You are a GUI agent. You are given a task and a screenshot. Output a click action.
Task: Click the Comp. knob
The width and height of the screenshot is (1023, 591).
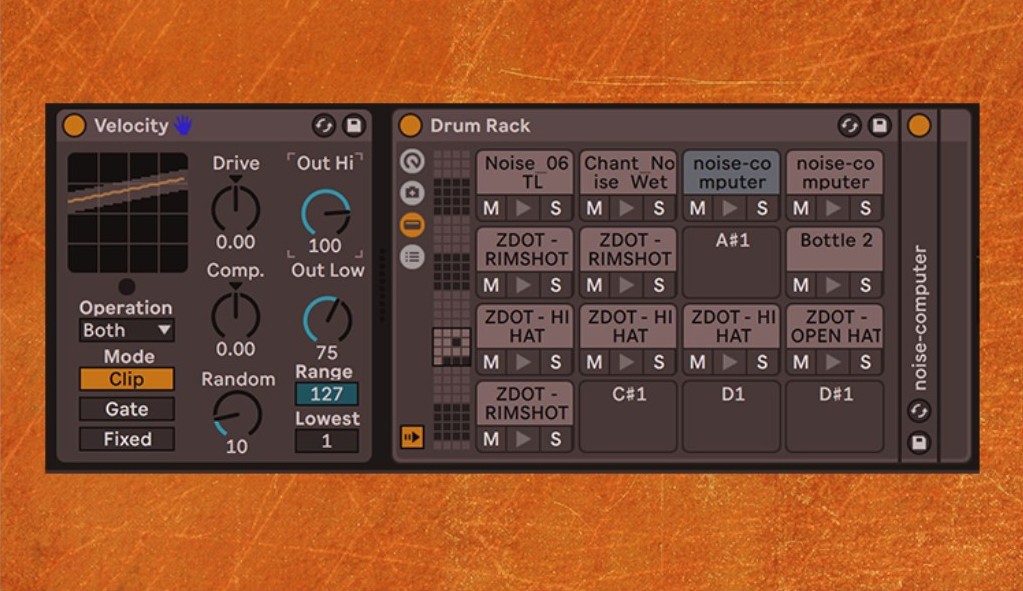236,316
